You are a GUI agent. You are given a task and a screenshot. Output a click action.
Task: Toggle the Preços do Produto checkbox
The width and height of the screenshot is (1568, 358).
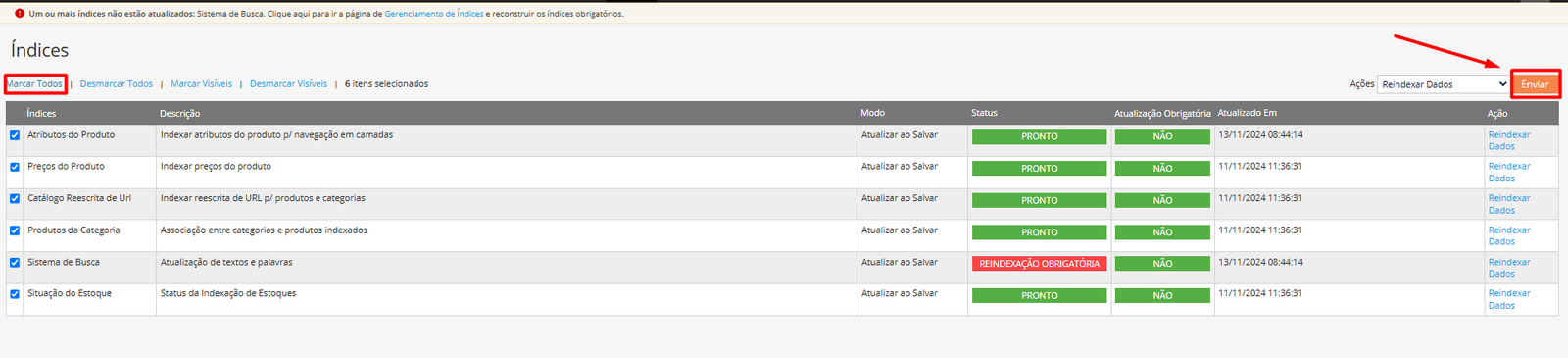[15, 167]
